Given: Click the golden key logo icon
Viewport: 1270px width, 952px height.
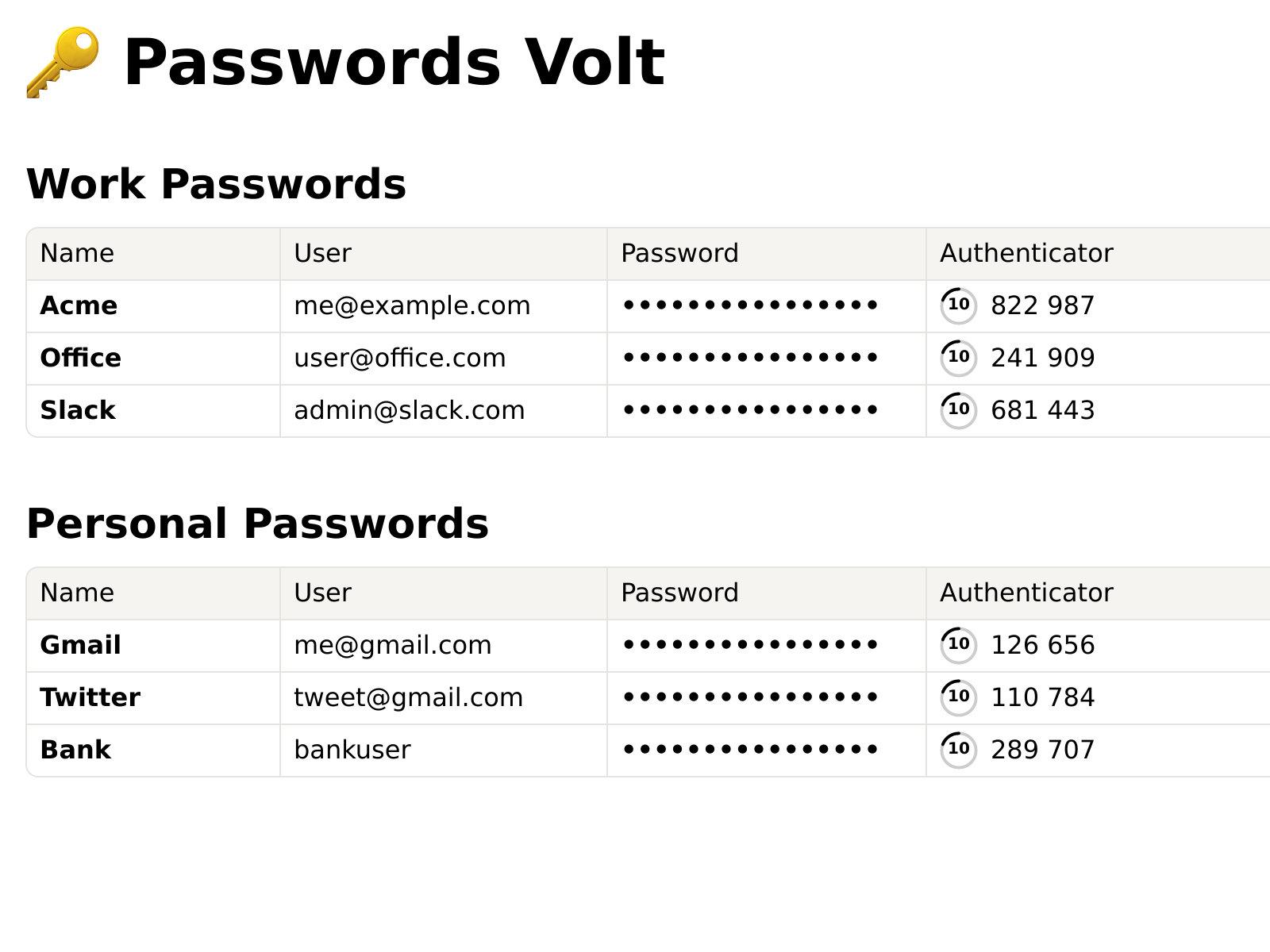Looking at the screenshot, I should (x=63, y=63).
